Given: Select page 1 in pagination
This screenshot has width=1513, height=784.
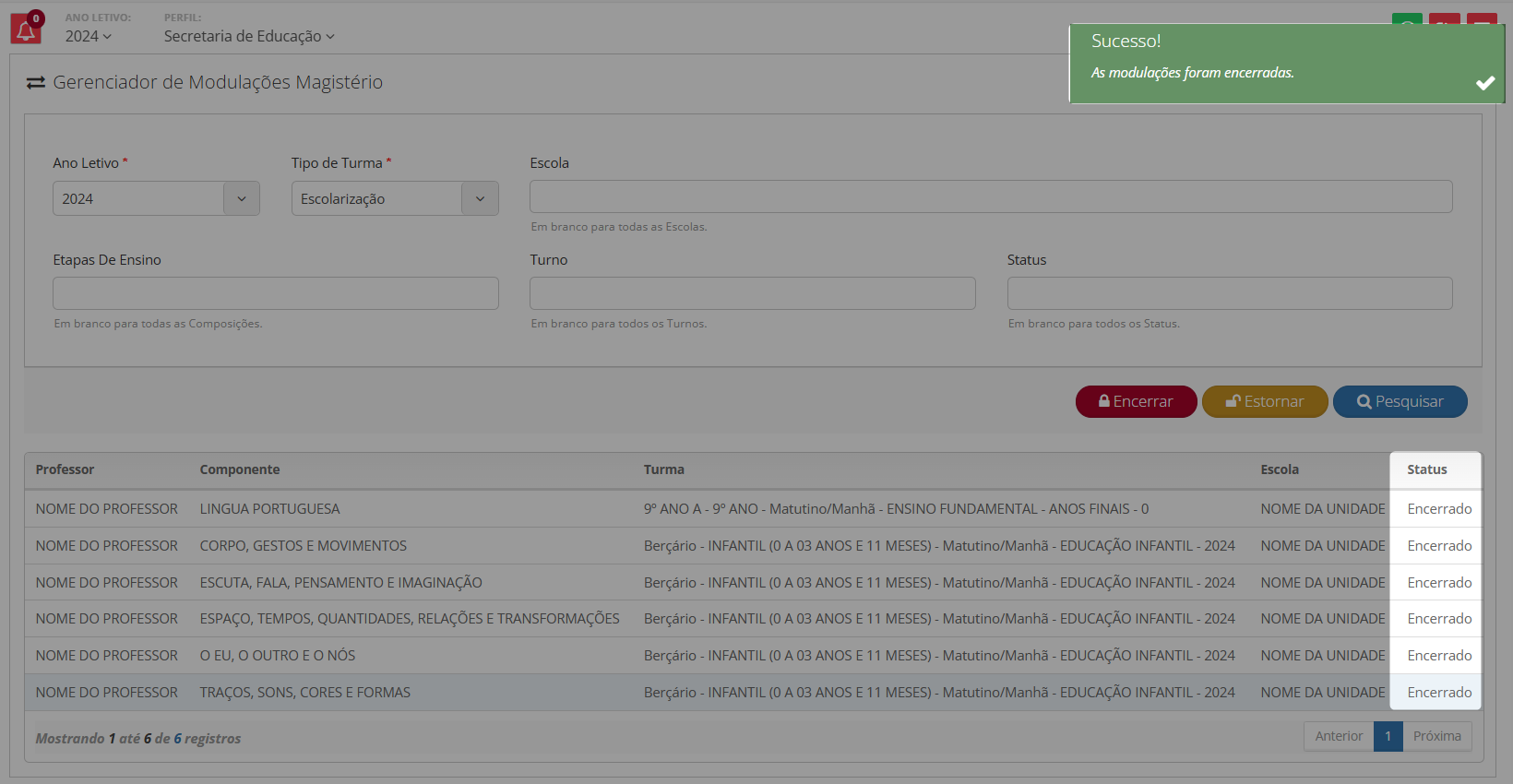Looking at the screenshot, I should click(1388, 736).
